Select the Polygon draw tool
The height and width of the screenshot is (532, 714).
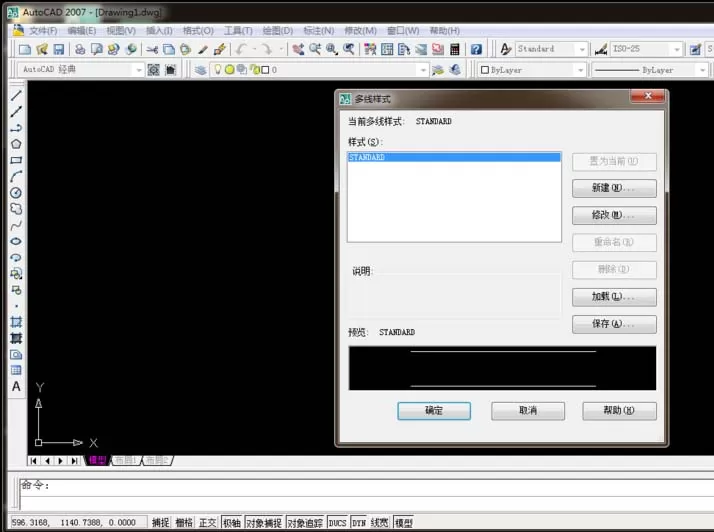16,144
